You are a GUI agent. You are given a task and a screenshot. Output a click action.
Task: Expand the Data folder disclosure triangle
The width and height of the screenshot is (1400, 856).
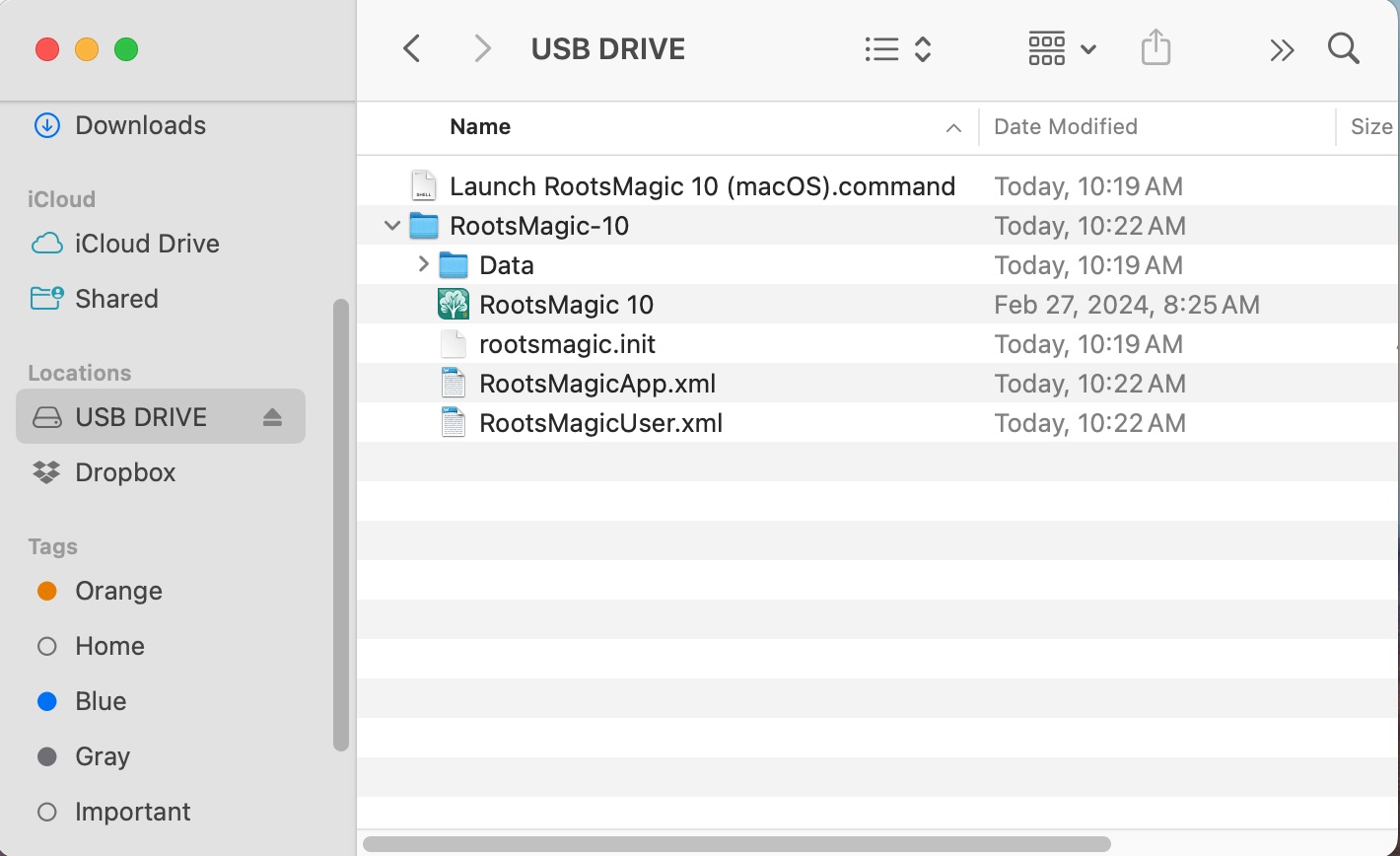click(x=423, y=264)
